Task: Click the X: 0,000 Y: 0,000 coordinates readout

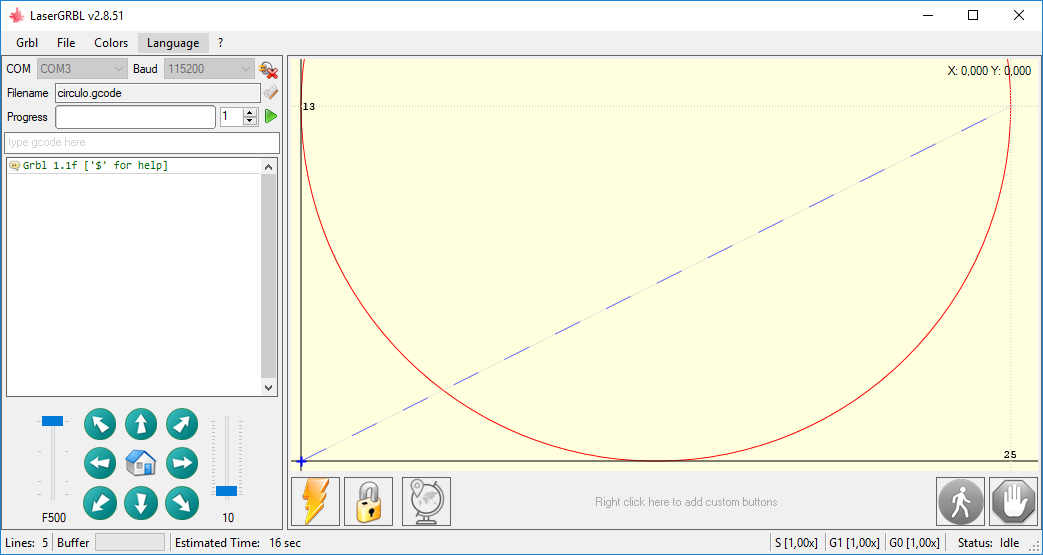Action: pos(989,71)
